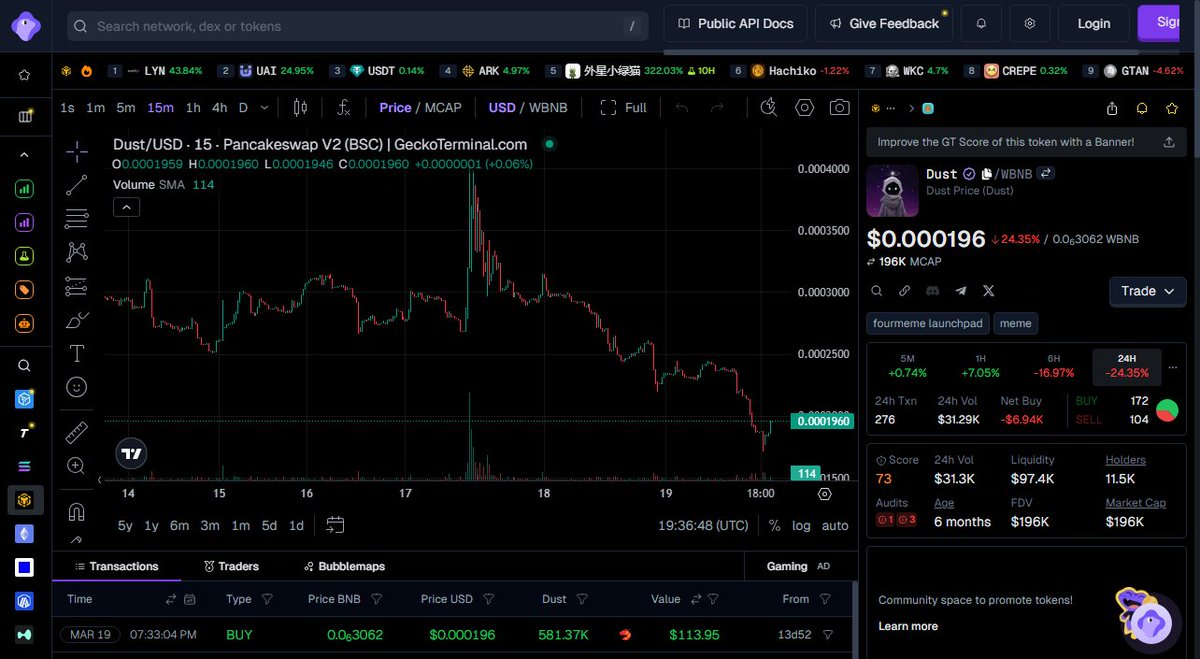The width and height of the screenshot is (1200, 659).
Task: Open the From column filter
Action: point(825,599)
